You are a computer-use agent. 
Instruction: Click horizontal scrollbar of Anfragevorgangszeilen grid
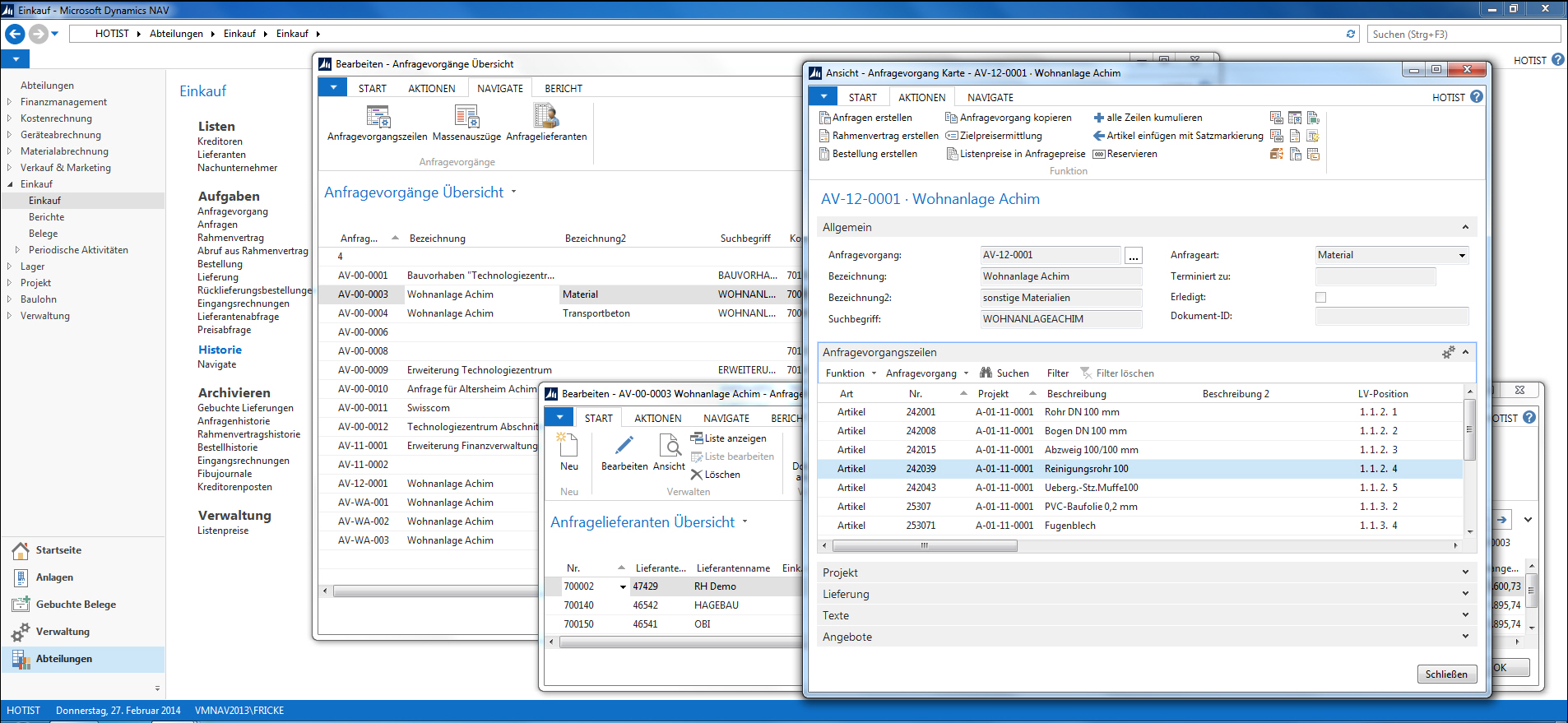pos(925,545)
